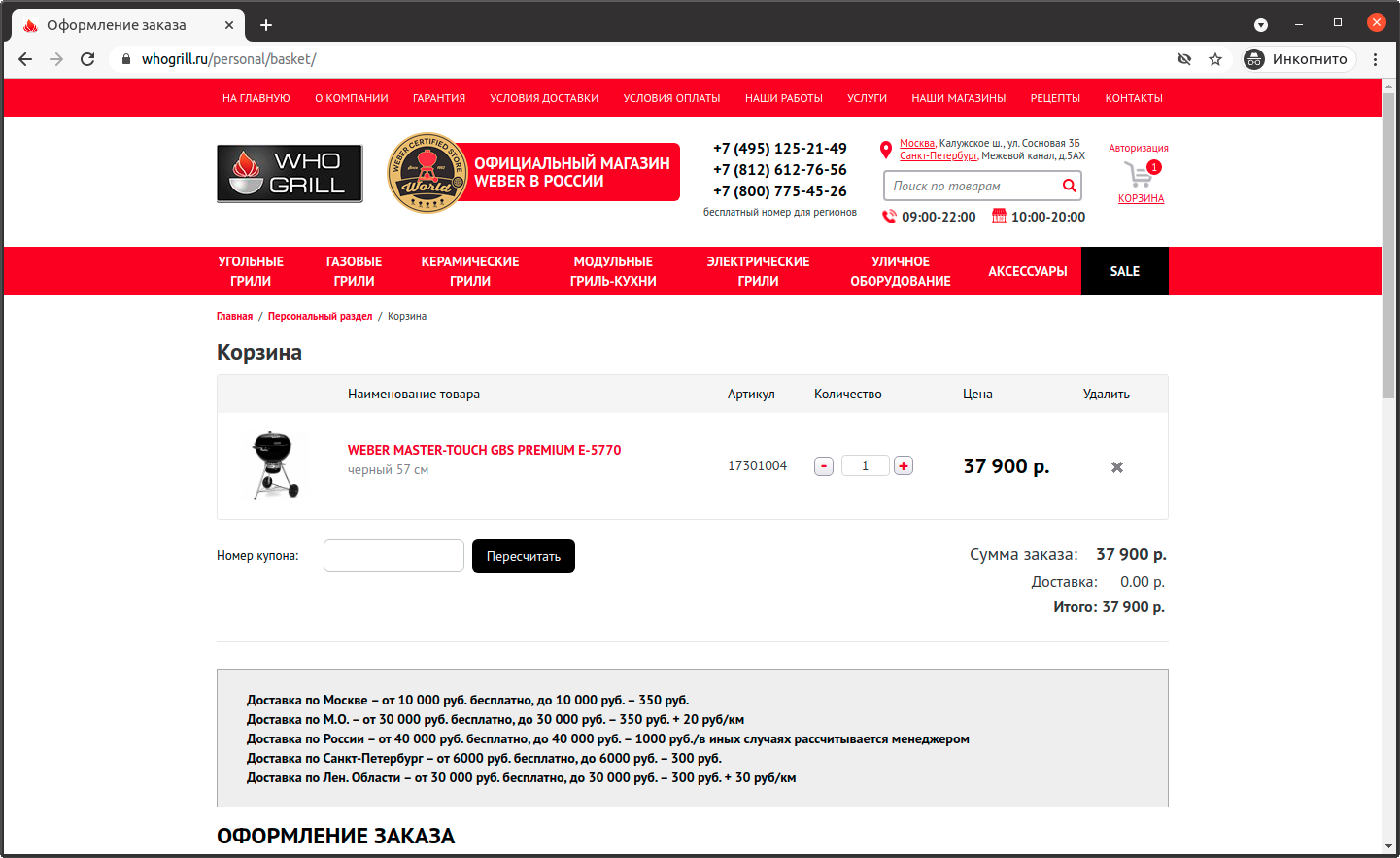Open WEBER MASTER-TOUCH GBS PREMIUM E-5770 product link
The height and width of the screenshot is (858, 1400).
tap(484, 450)
